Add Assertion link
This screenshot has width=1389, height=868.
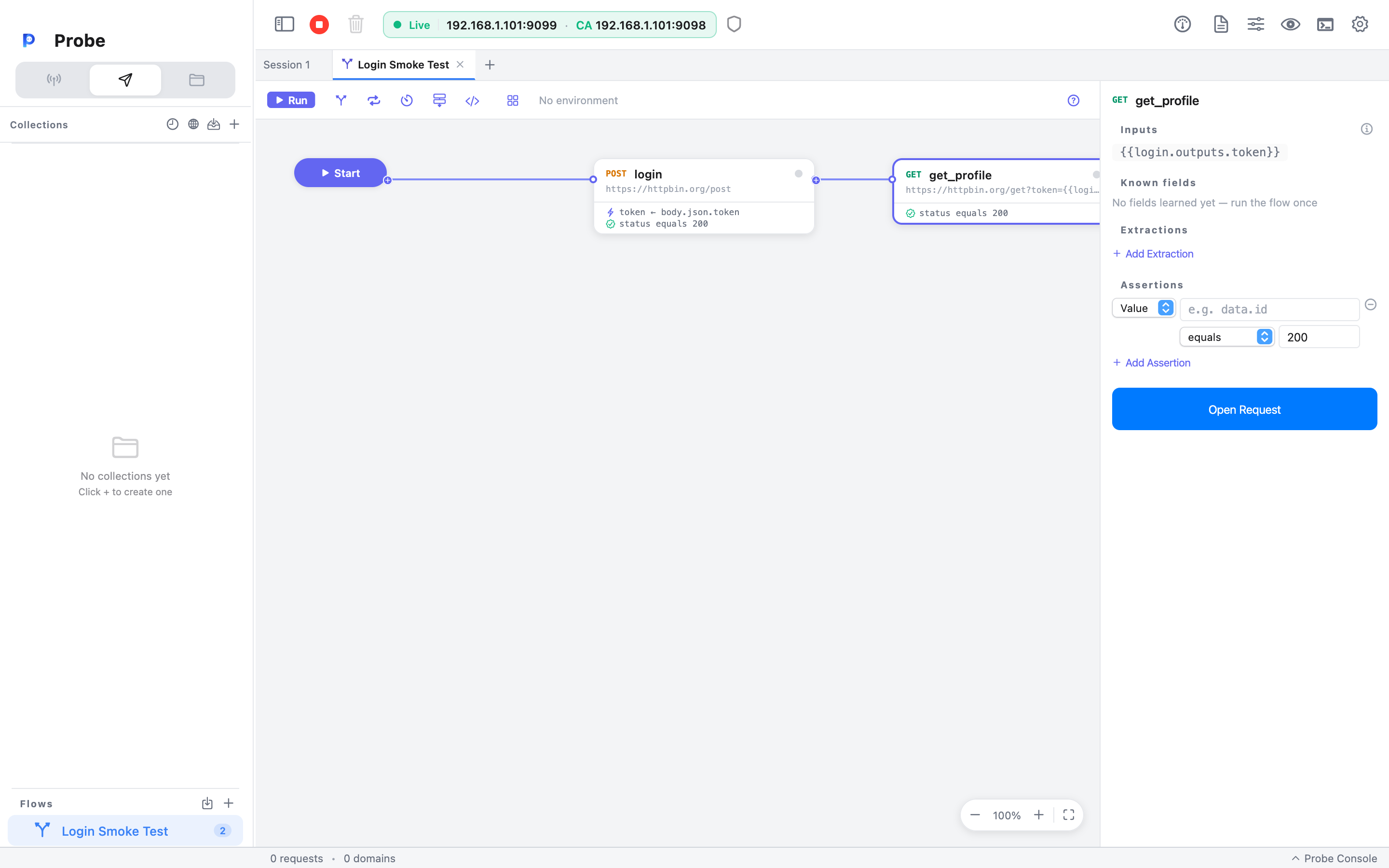point(1151,363)
